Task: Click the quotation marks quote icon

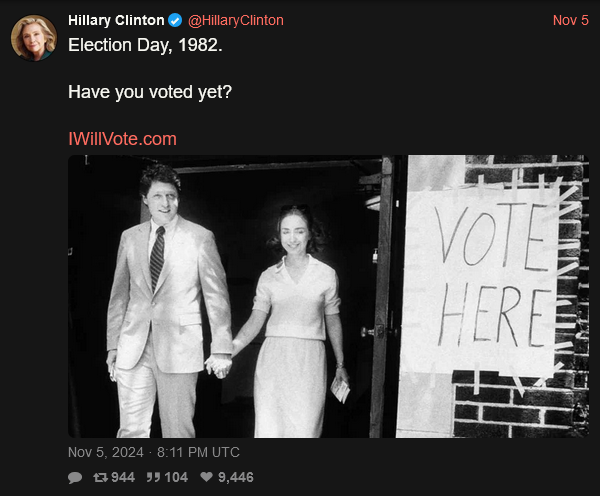Action: [153, 477]
